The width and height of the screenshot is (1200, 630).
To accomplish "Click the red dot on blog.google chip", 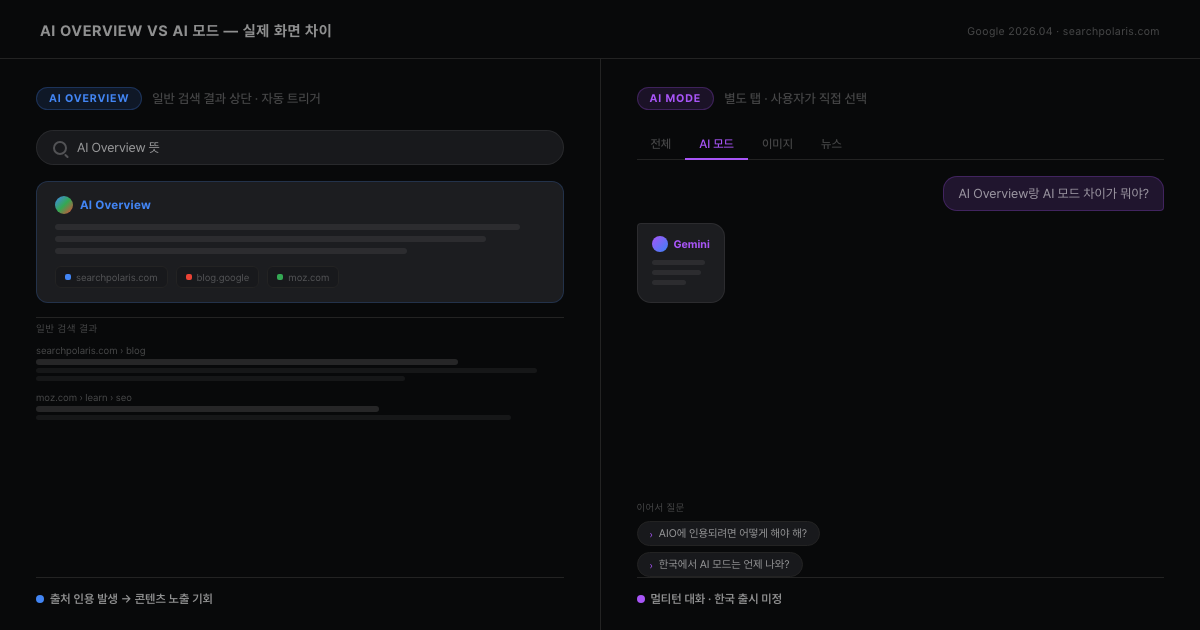I will coord(188,277).
